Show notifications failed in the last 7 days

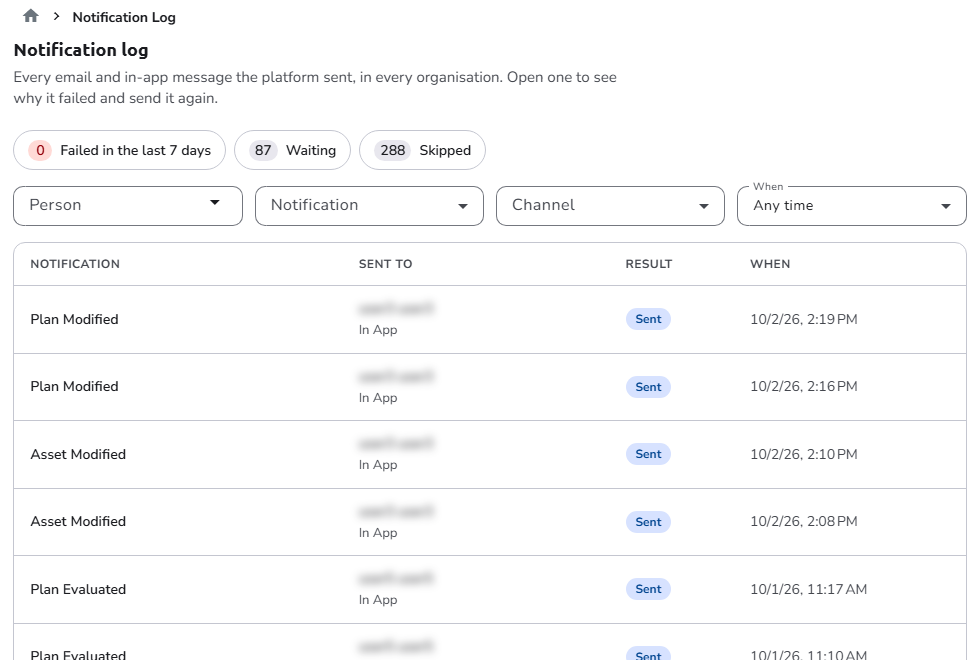coord(119,150)
